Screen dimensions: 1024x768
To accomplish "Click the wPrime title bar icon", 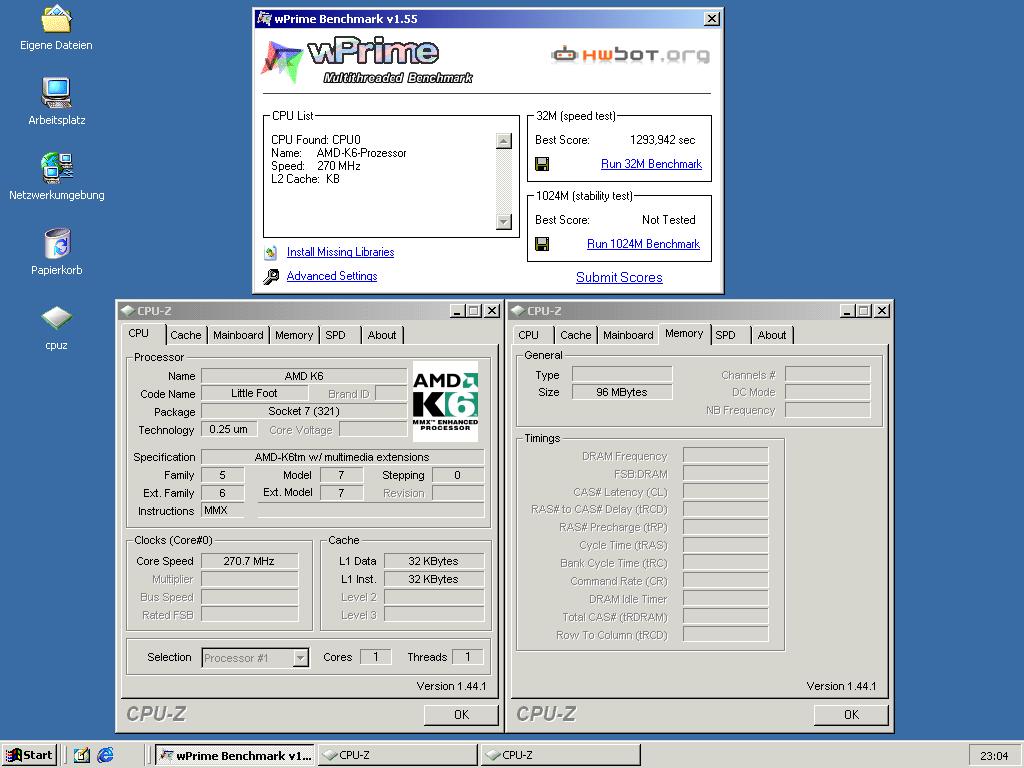I will [264, 18].
